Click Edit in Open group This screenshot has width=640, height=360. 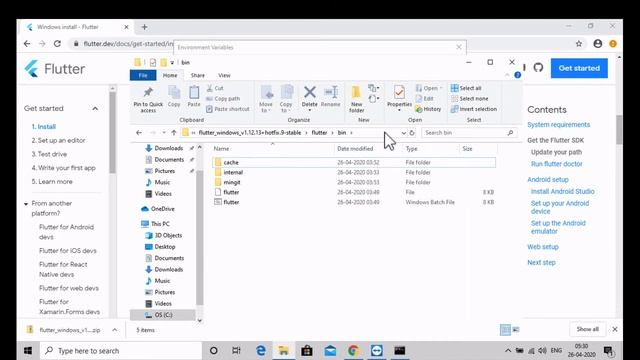tap(424, 98)
